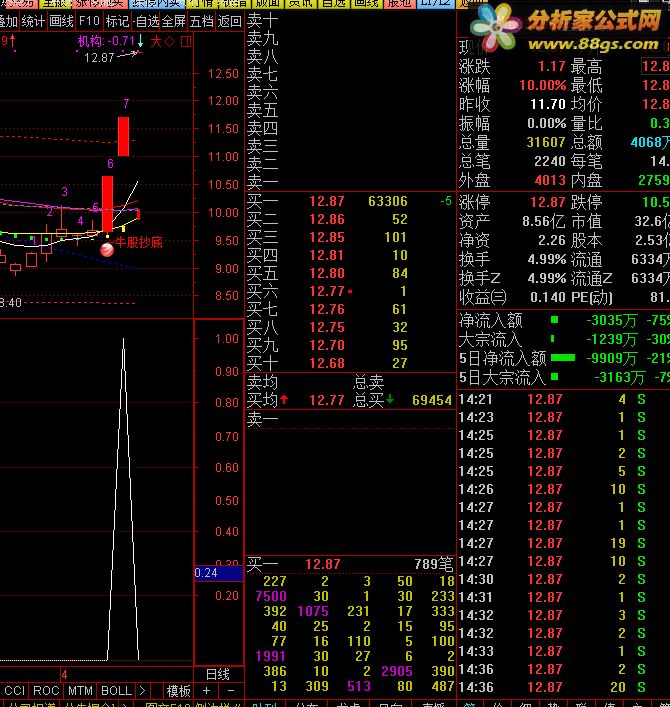This screenshot has width=670, height=707.
Task: Show more indicators with > arrow
Action: click(x=142, y=691)
